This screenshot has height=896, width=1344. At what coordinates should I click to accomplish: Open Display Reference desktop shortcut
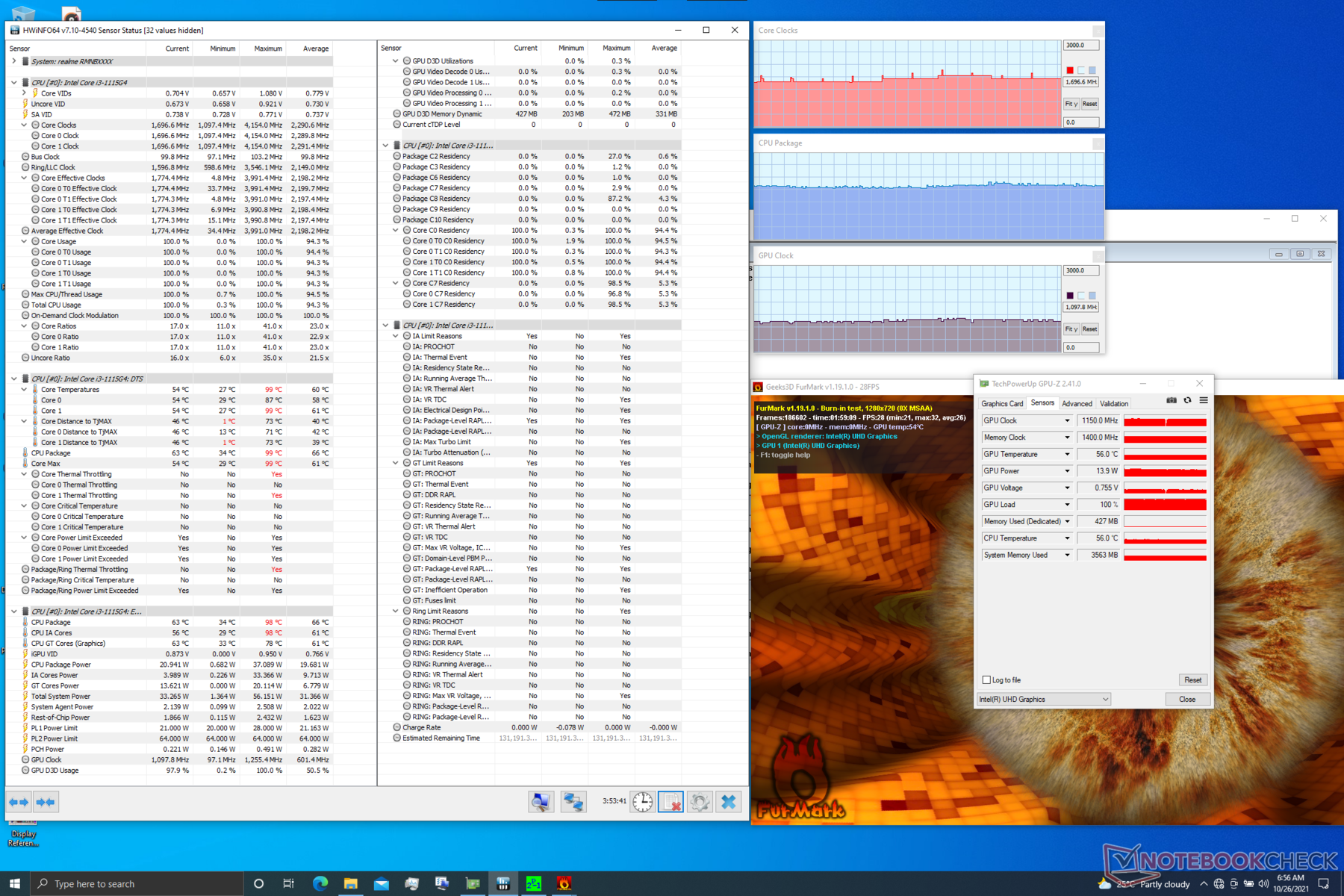coord(23,834)
